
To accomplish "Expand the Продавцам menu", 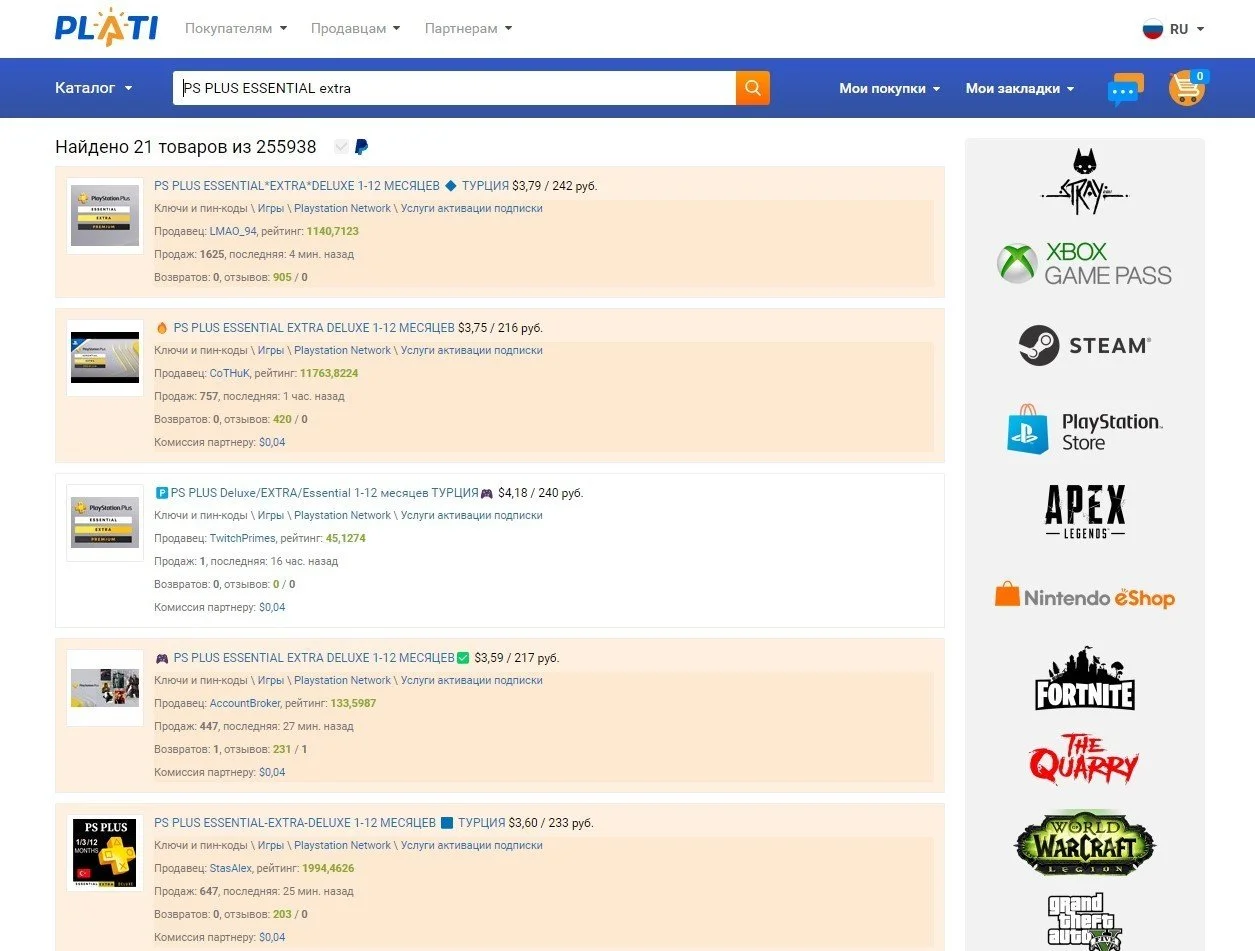I will 356,29.
